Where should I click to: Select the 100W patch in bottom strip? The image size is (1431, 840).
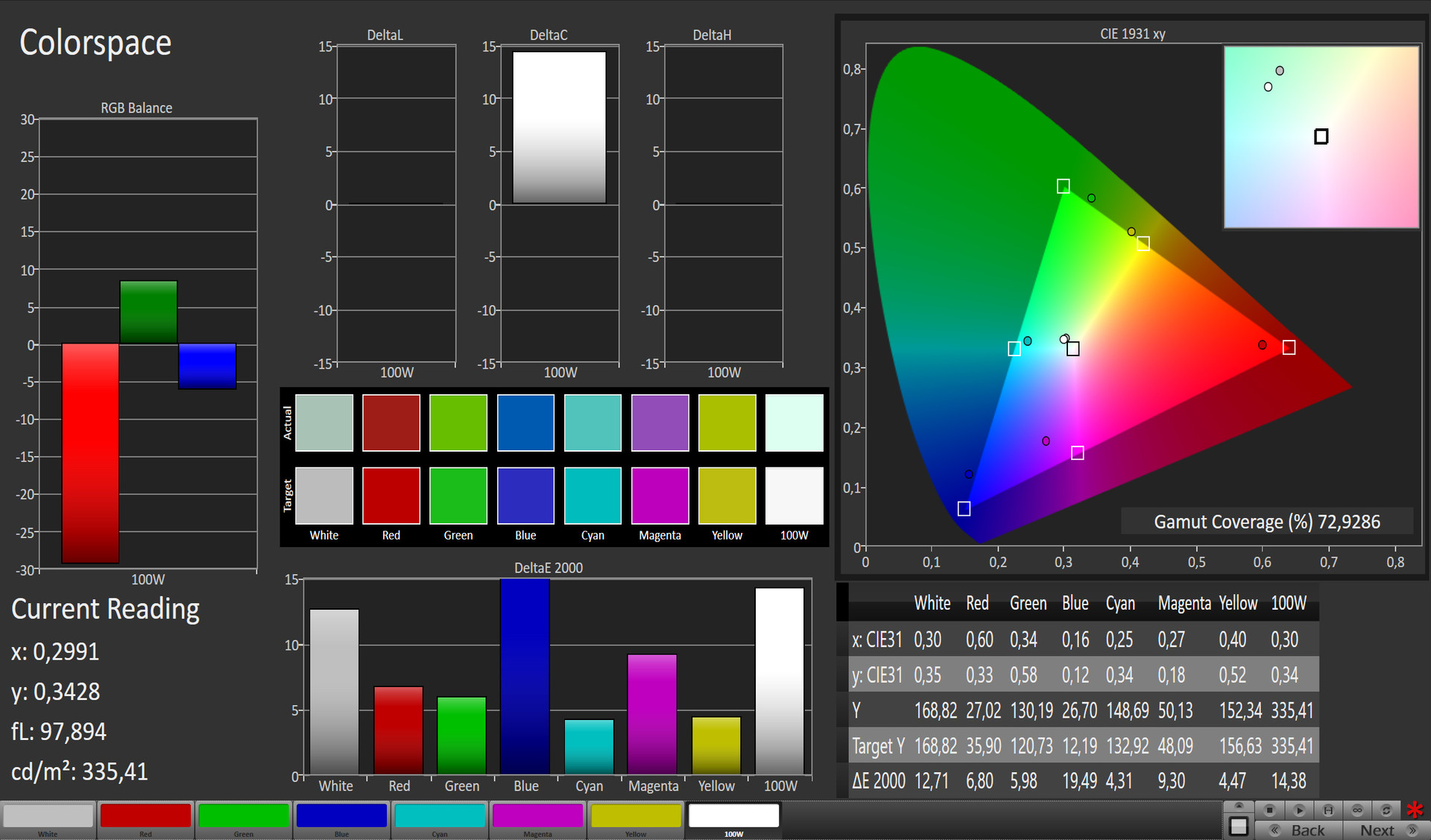pos(733,816)
